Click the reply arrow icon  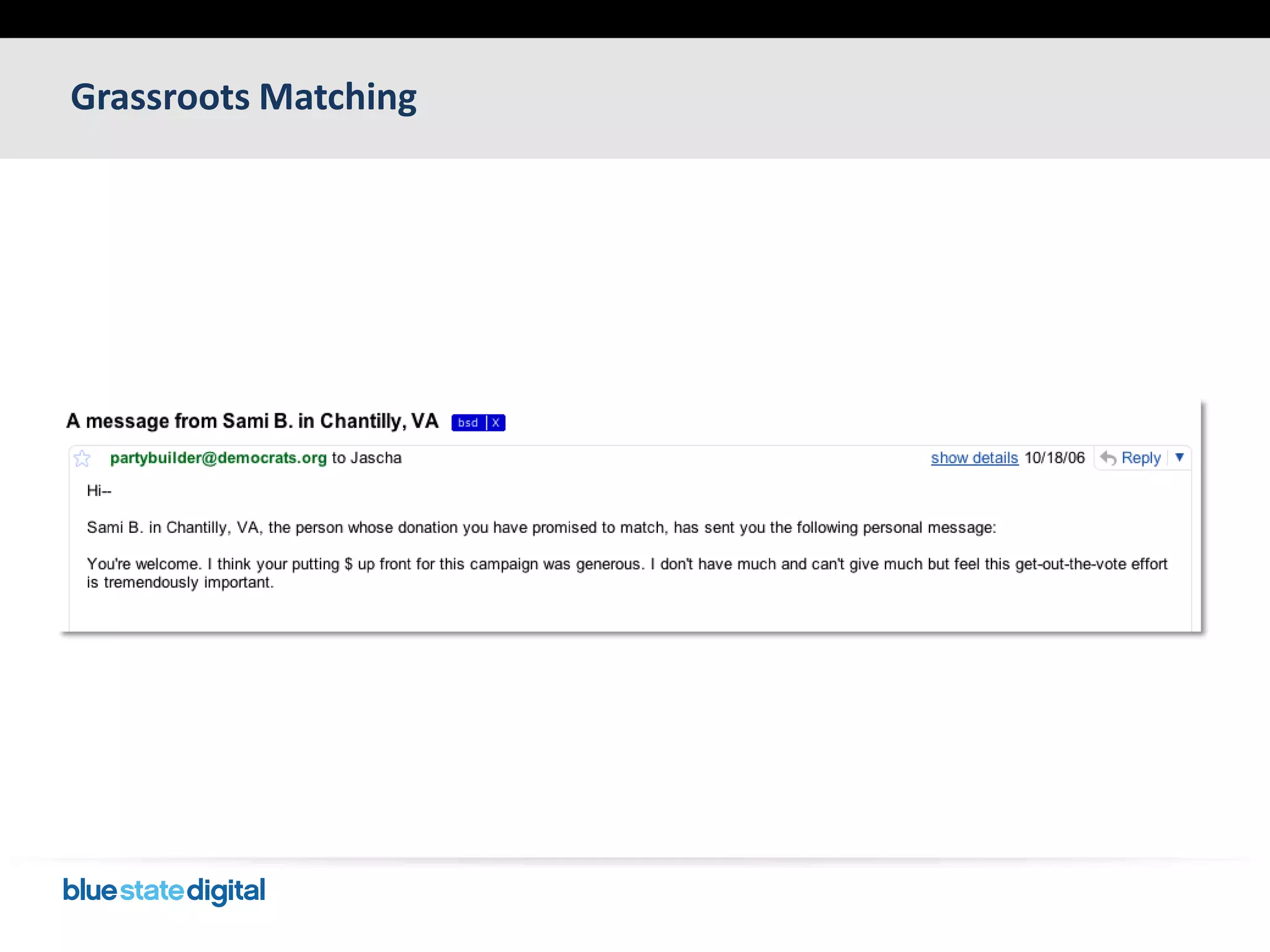(x=1108, y=458)
